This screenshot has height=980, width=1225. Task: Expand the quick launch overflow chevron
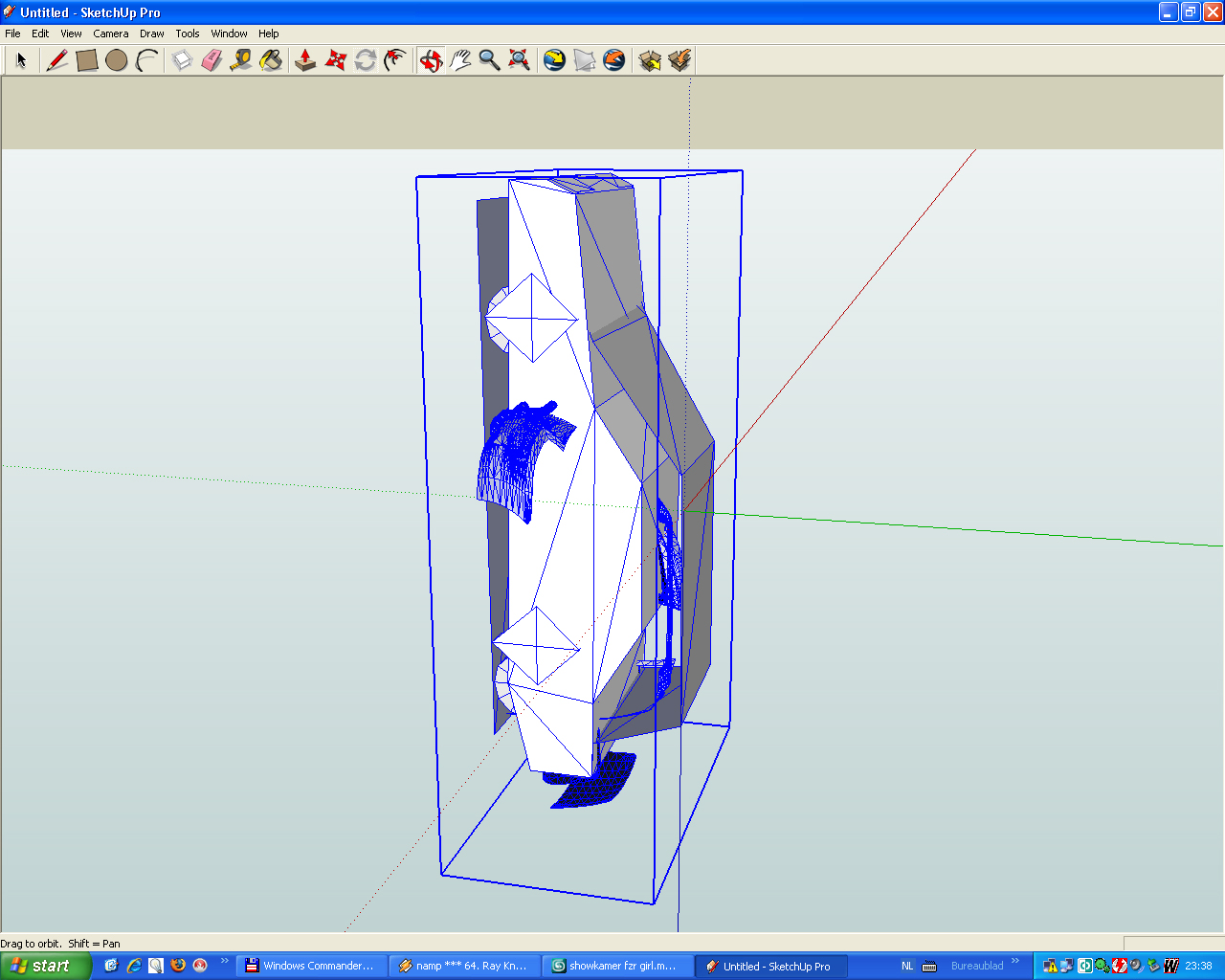(225, 961)
